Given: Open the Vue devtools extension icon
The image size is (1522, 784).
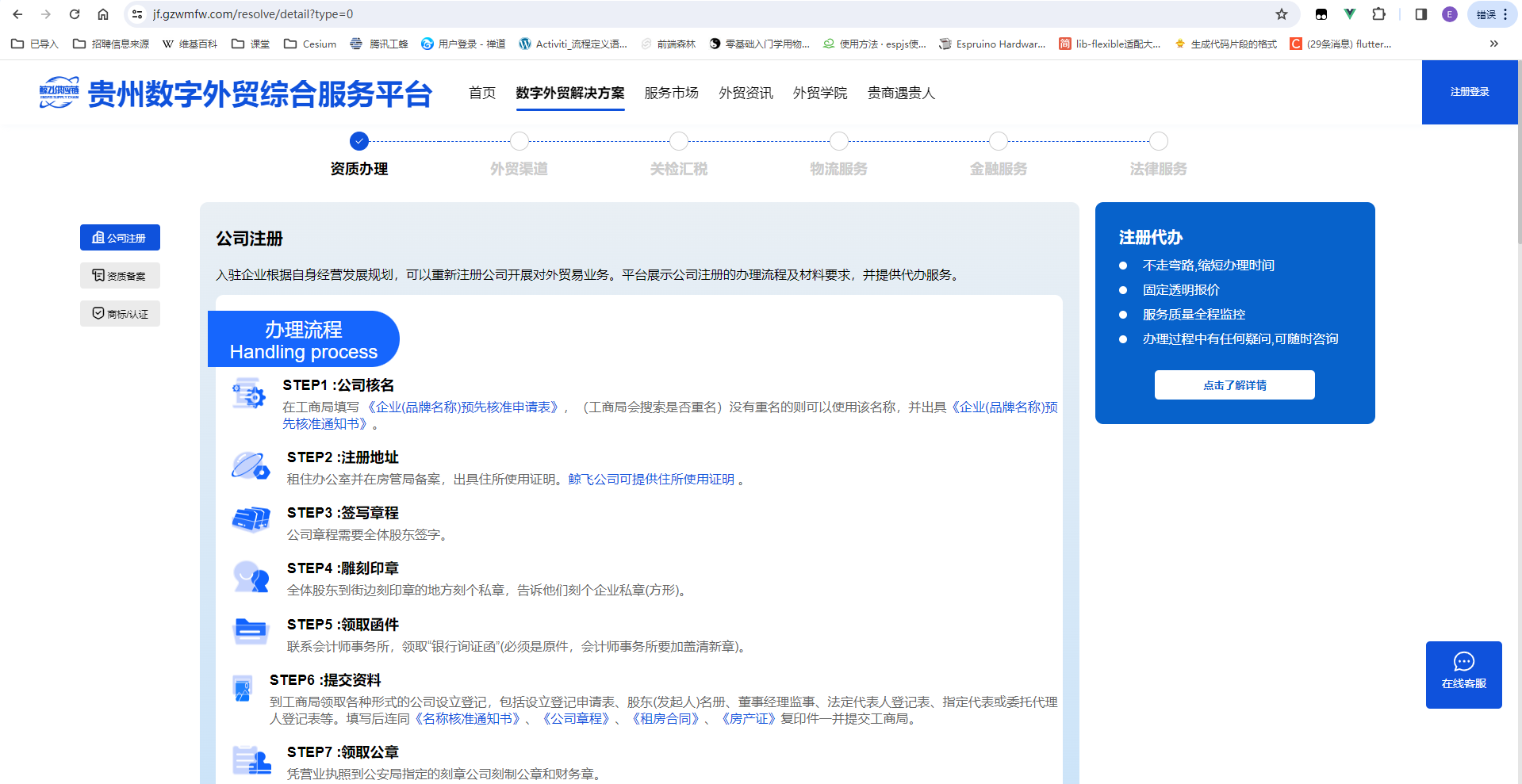Looking at the screenshot, I should pyautogui.click(x=1350, y=14).
